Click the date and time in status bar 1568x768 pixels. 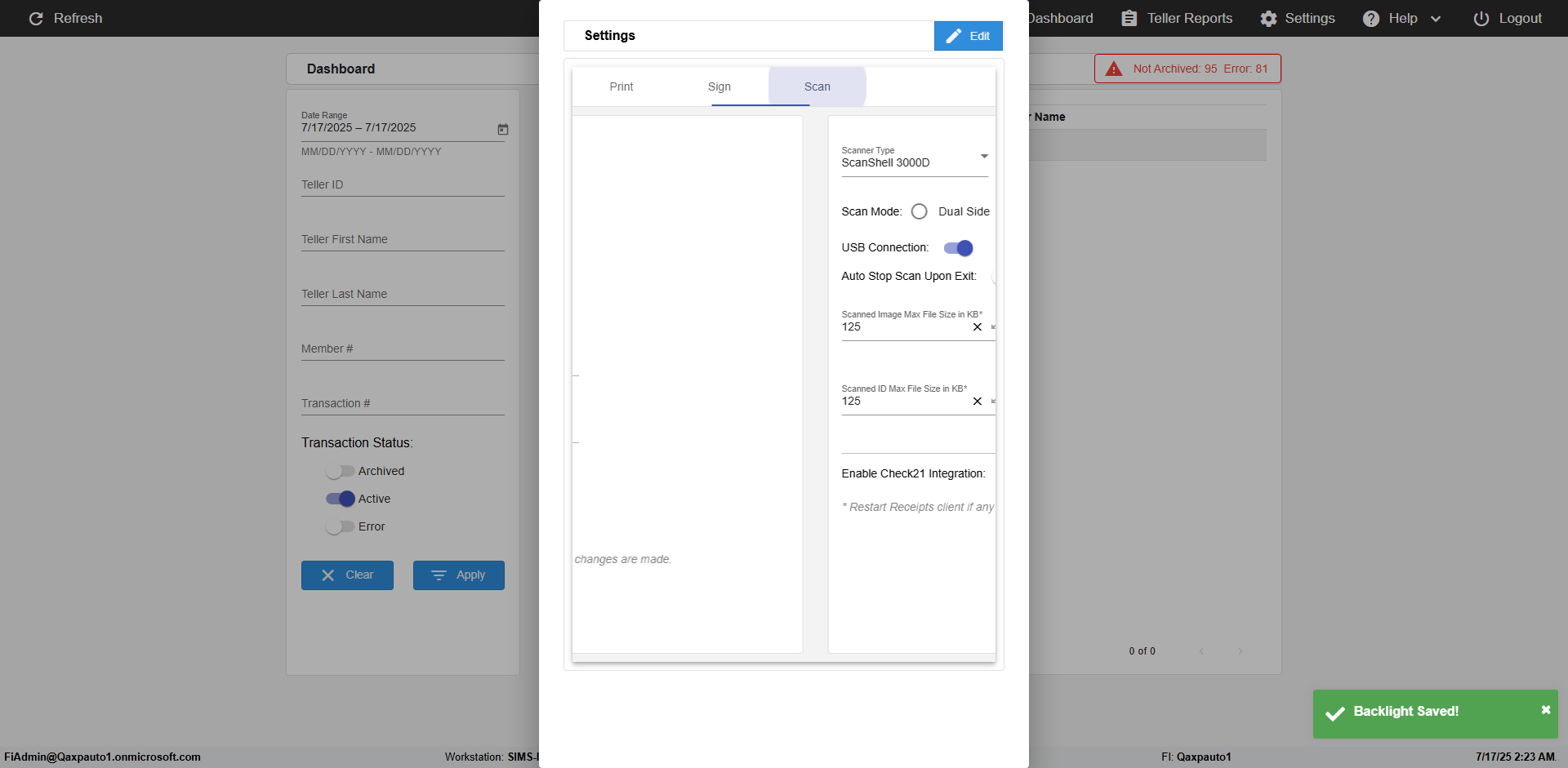point(1515,757)
